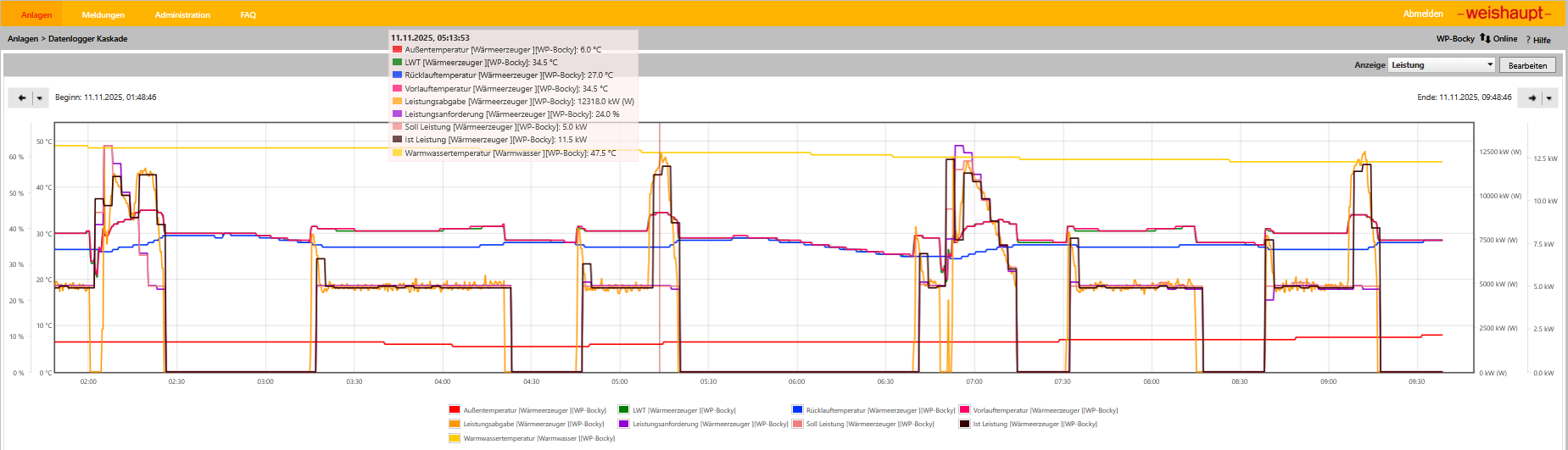Click the Abmelden link
The height and width of the screenshot is (450, 1568).
[x=1423, y=14]
